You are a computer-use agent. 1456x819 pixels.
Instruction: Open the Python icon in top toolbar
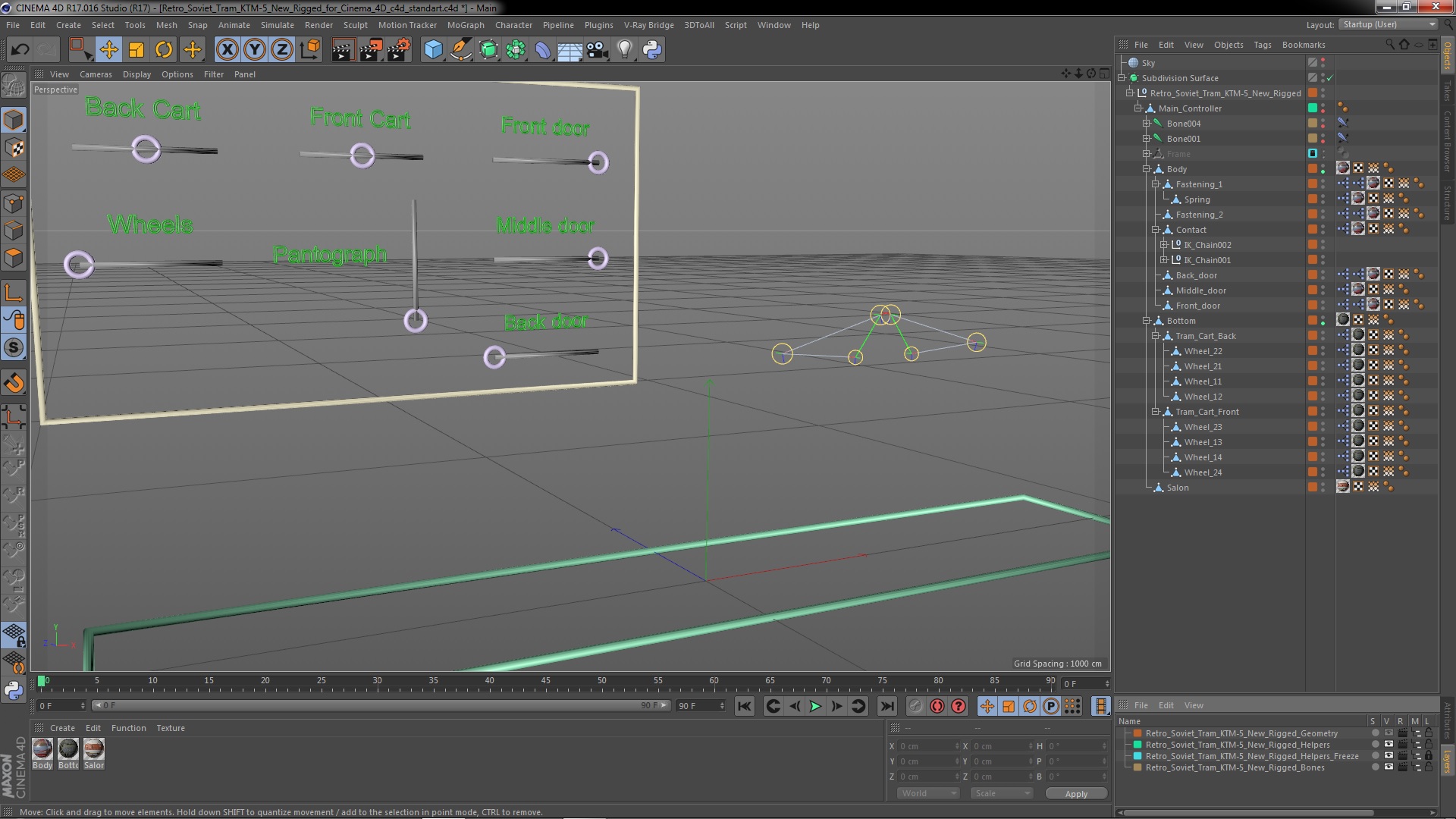pyautogui.click(x=652, y=50)
